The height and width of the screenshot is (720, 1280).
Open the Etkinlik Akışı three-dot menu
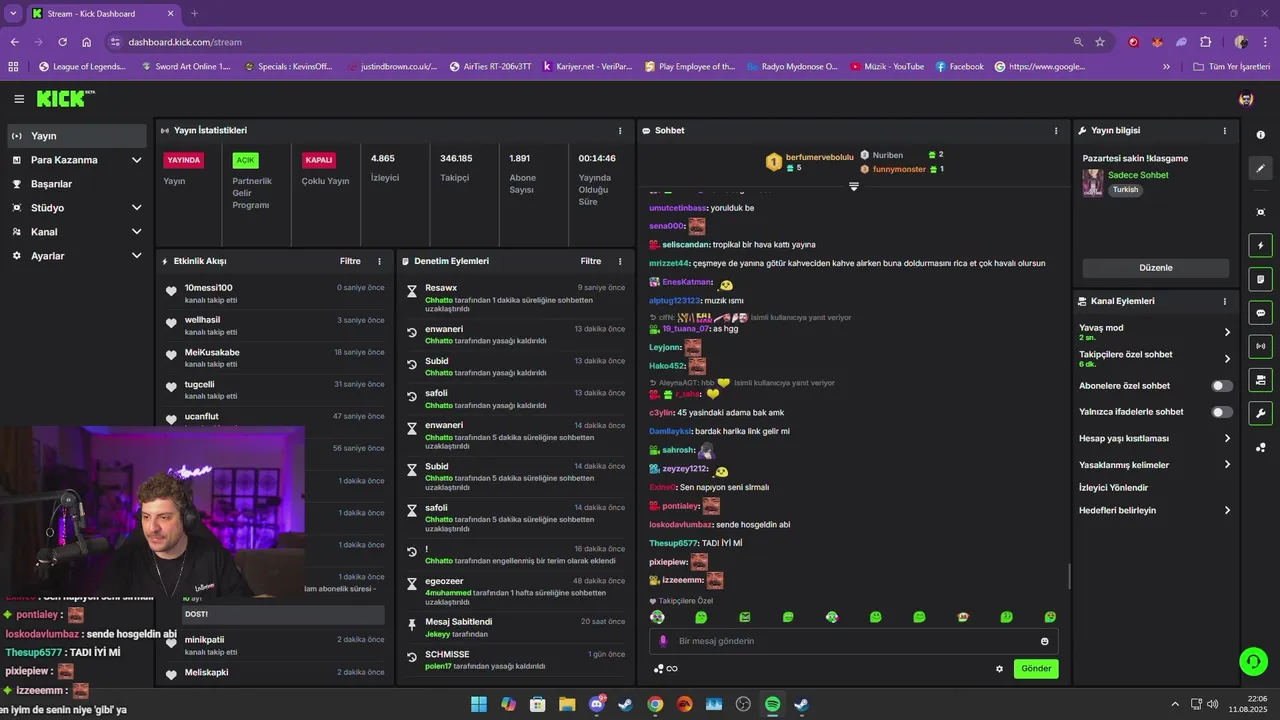379,261
